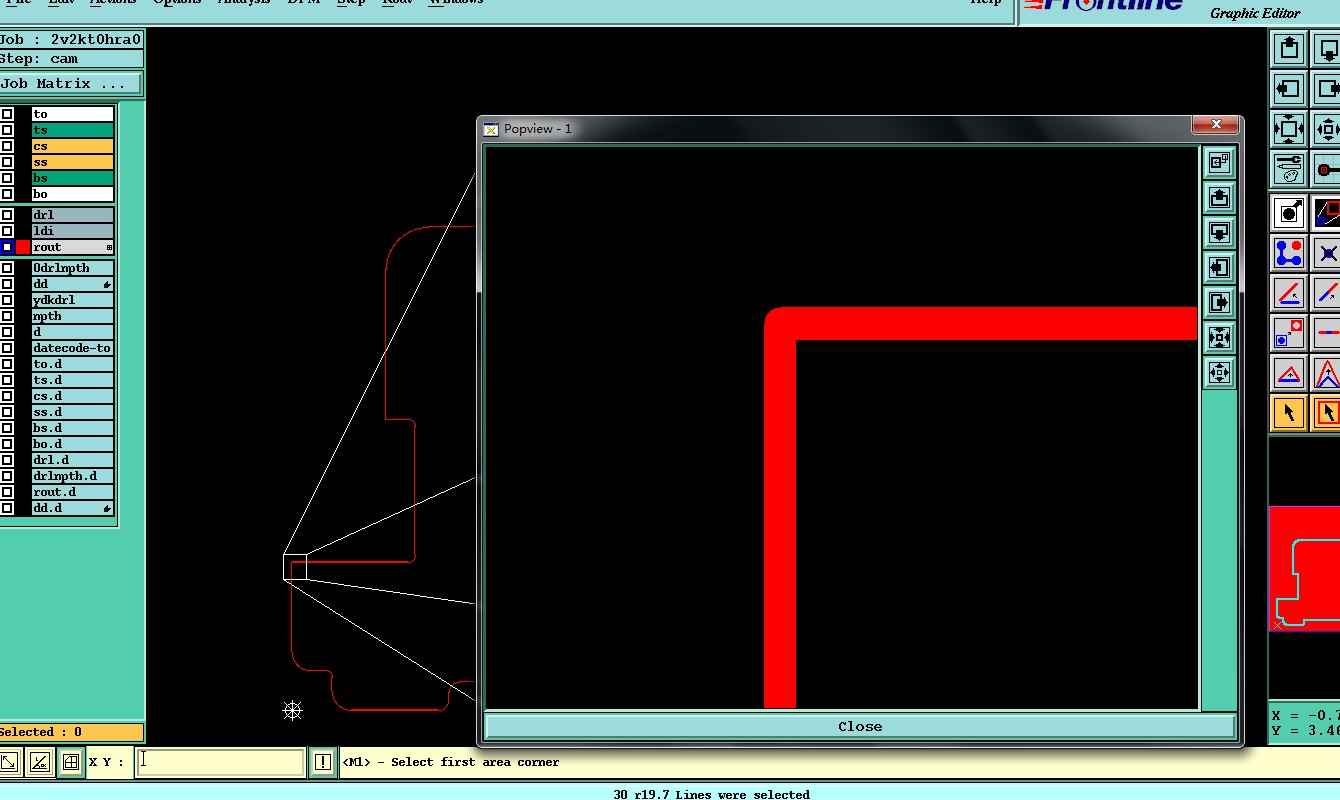This screenshot has width=1340, height=800.
Task: Click the grid icon beside X Y label
Action: click(x=70, y=762)
